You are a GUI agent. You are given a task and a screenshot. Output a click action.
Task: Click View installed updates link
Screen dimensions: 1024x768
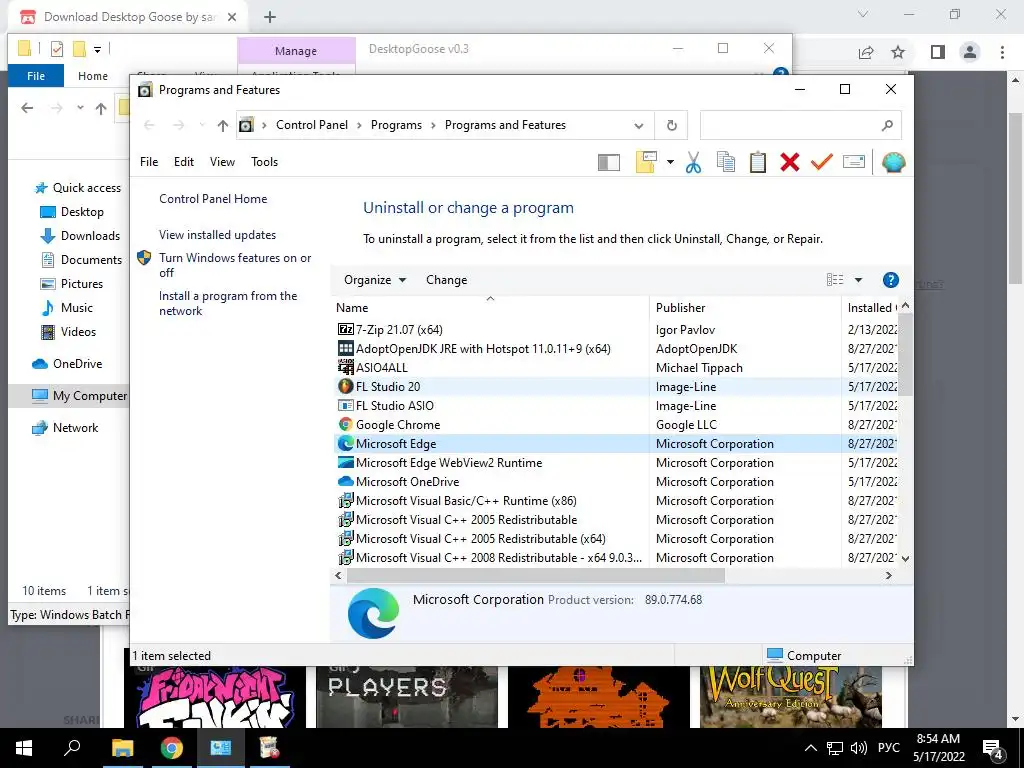point(217,235)
